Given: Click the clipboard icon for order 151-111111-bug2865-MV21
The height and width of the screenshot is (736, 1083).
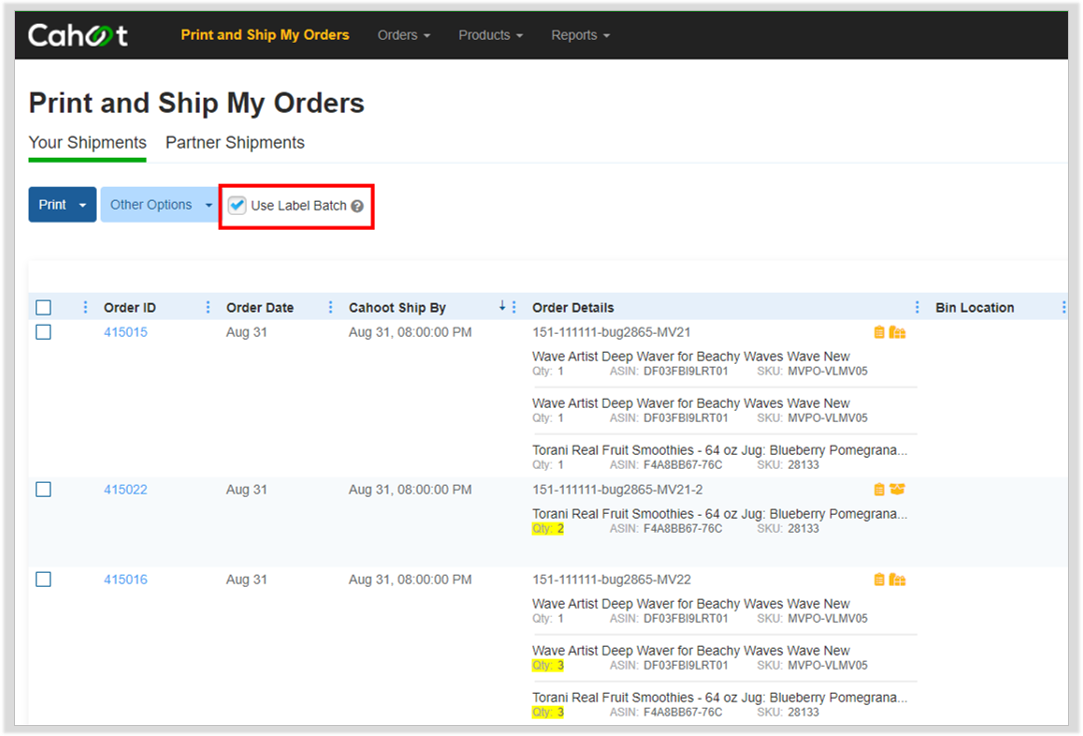Looking at the screenshot, I should point(879,332).
